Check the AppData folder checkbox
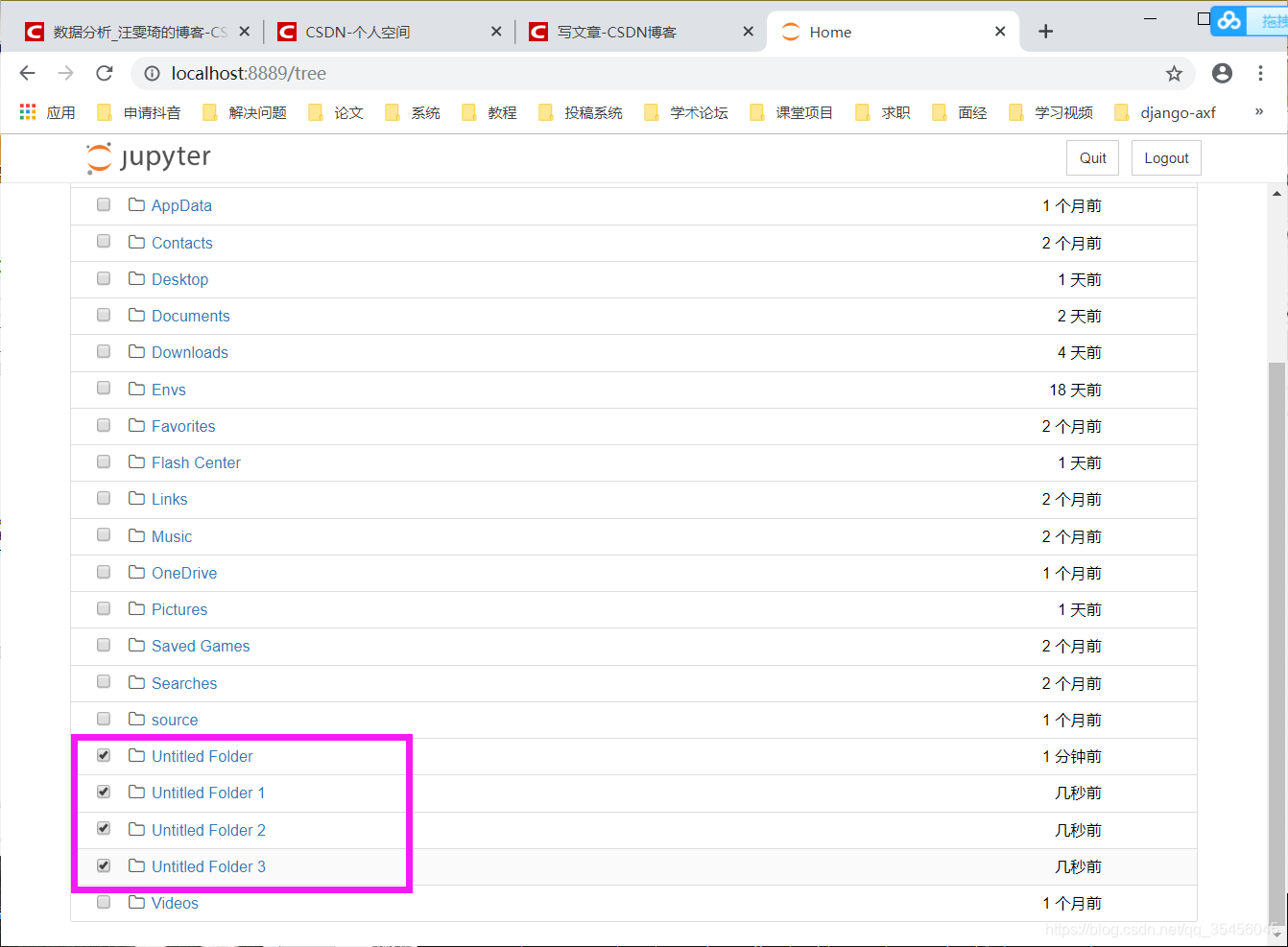Viewport: 1288px width, 947px height. tap(104, 204)
